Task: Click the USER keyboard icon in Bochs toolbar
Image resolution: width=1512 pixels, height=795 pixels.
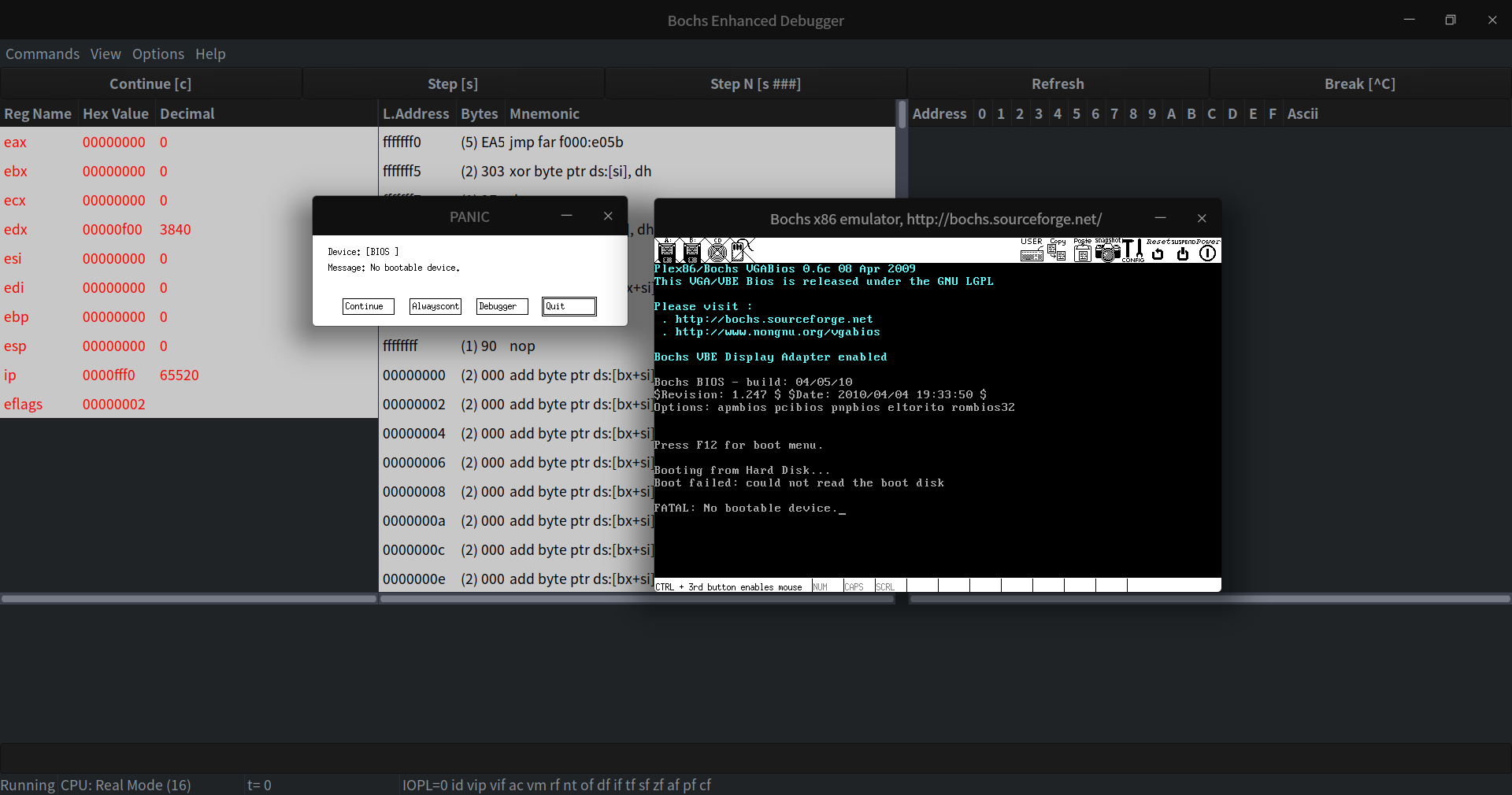Action: 1032,251
